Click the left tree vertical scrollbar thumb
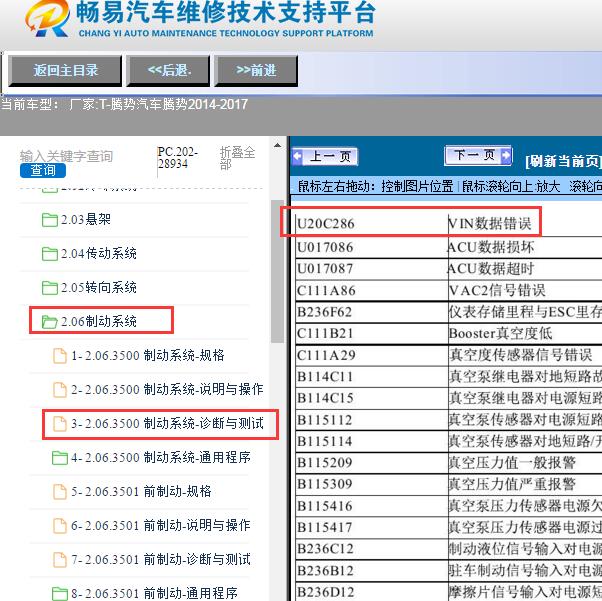The height and width of the screenshot is (601, 602). (277, 271)
